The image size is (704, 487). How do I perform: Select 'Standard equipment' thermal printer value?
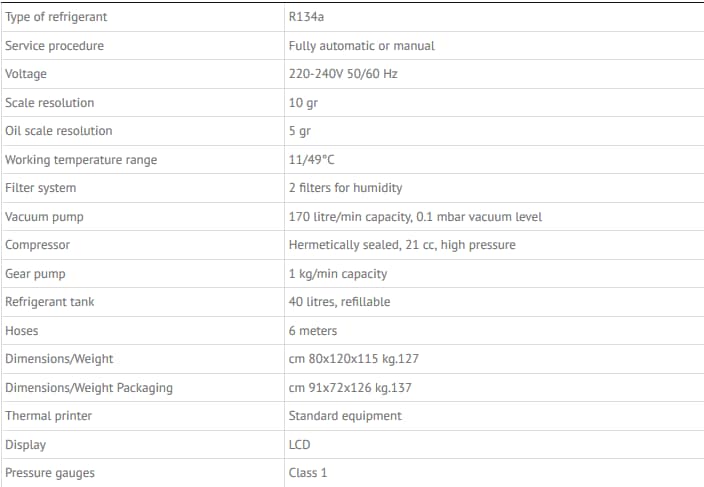345,416
